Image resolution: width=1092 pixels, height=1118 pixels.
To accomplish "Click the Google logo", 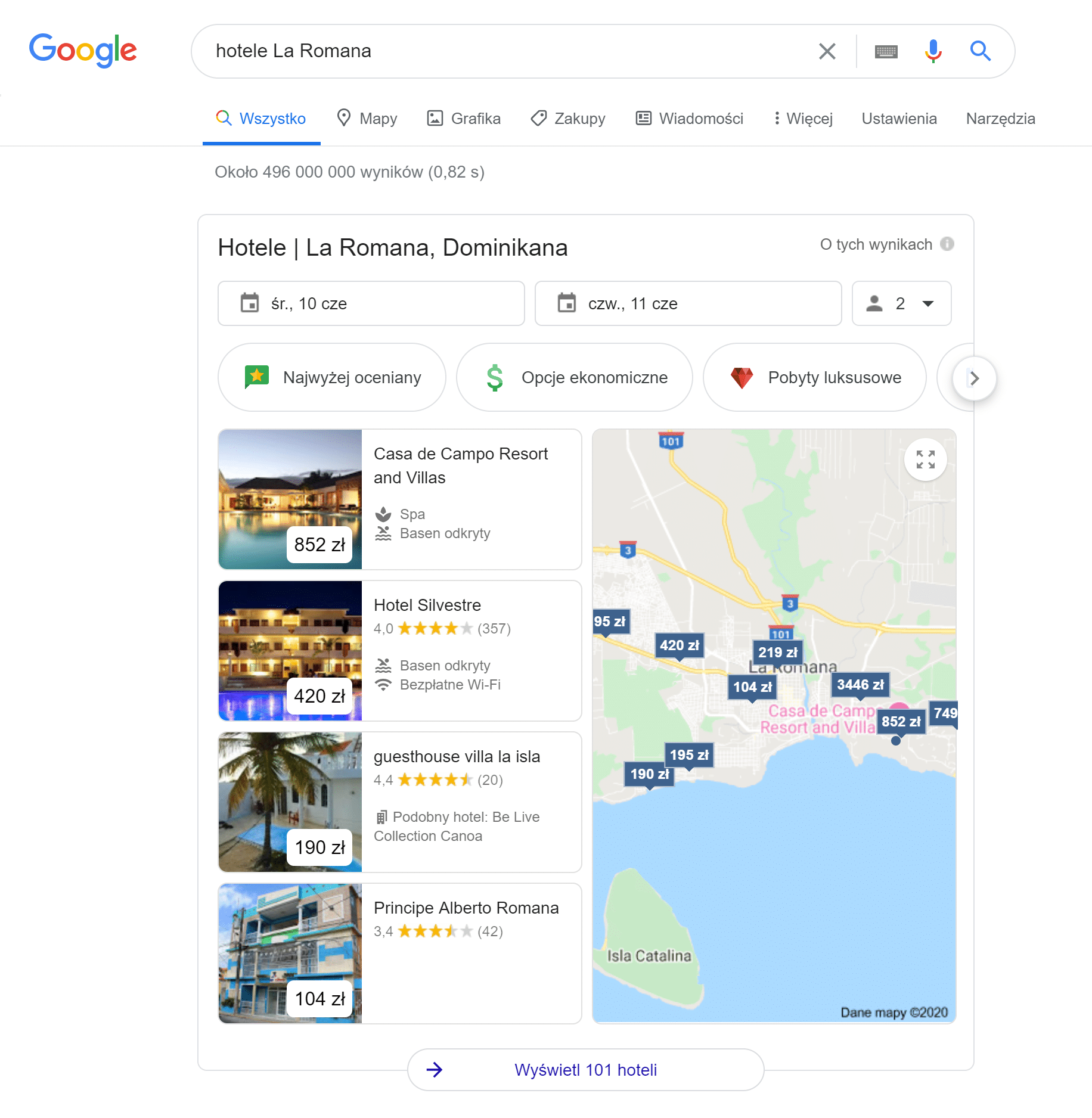I will coord(83,50).
